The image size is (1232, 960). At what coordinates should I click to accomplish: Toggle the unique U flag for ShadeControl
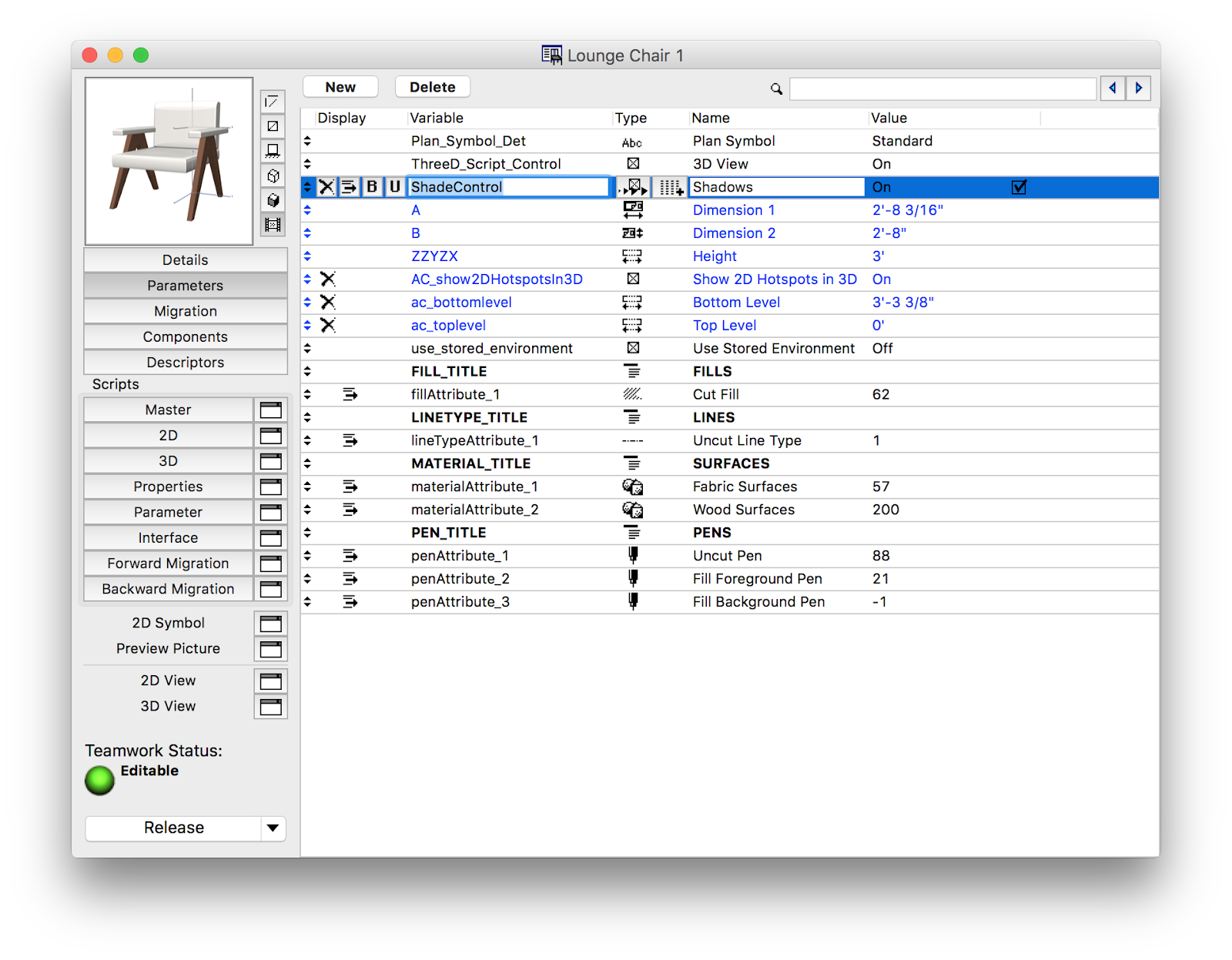click(x=394, y=187)
